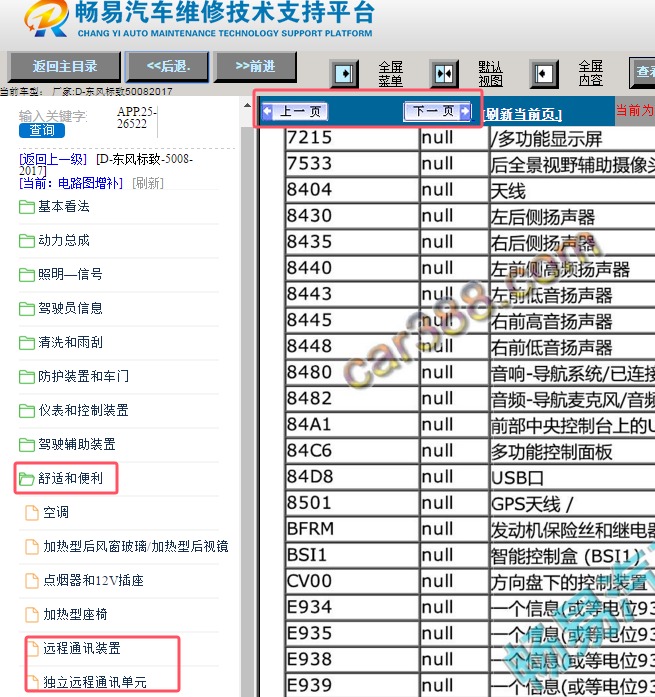Click the 全屏内容 label

pyautogui.click(x=591, y=74)
